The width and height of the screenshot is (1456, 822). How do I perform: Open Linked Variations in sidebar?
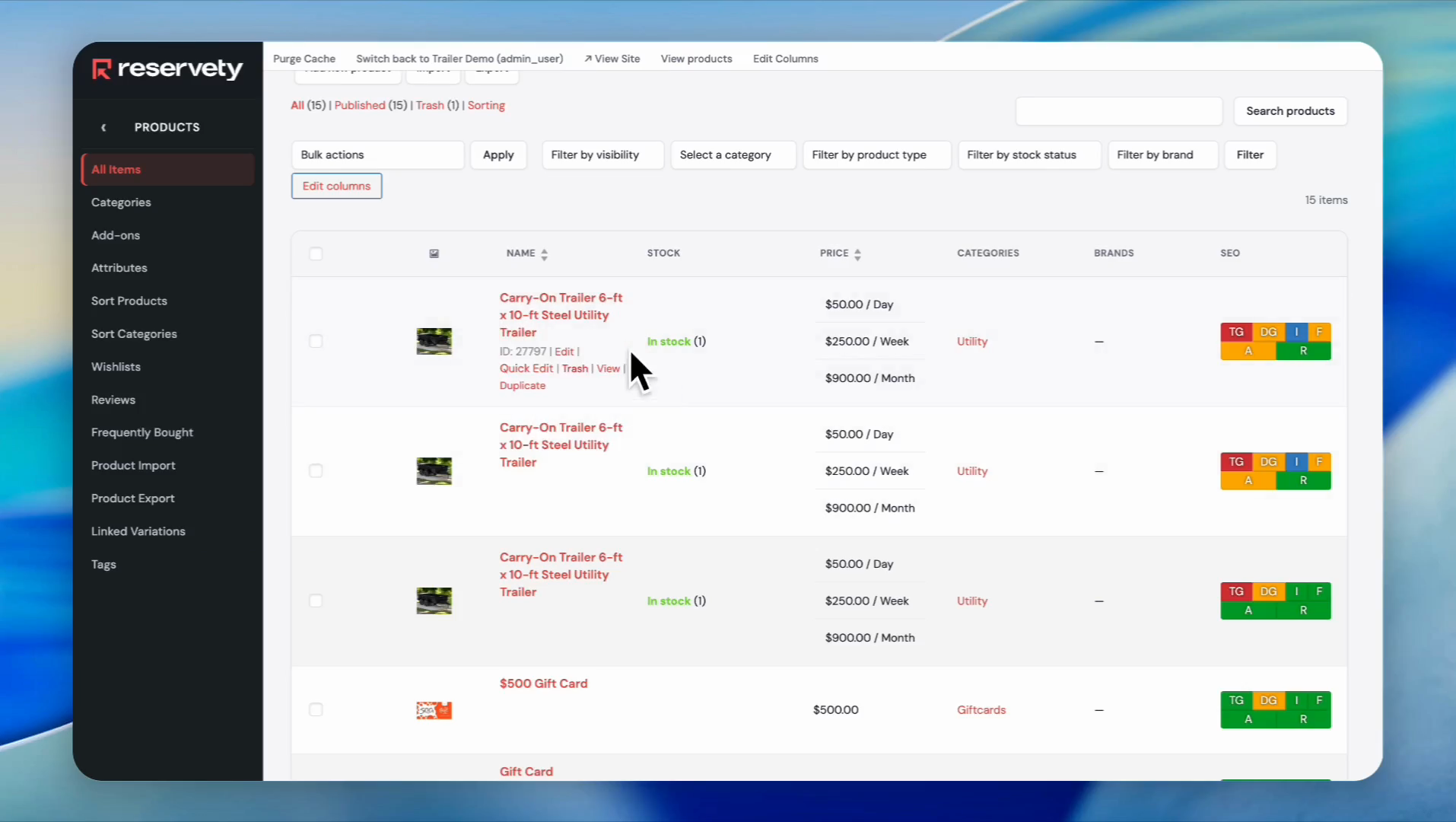138,531
